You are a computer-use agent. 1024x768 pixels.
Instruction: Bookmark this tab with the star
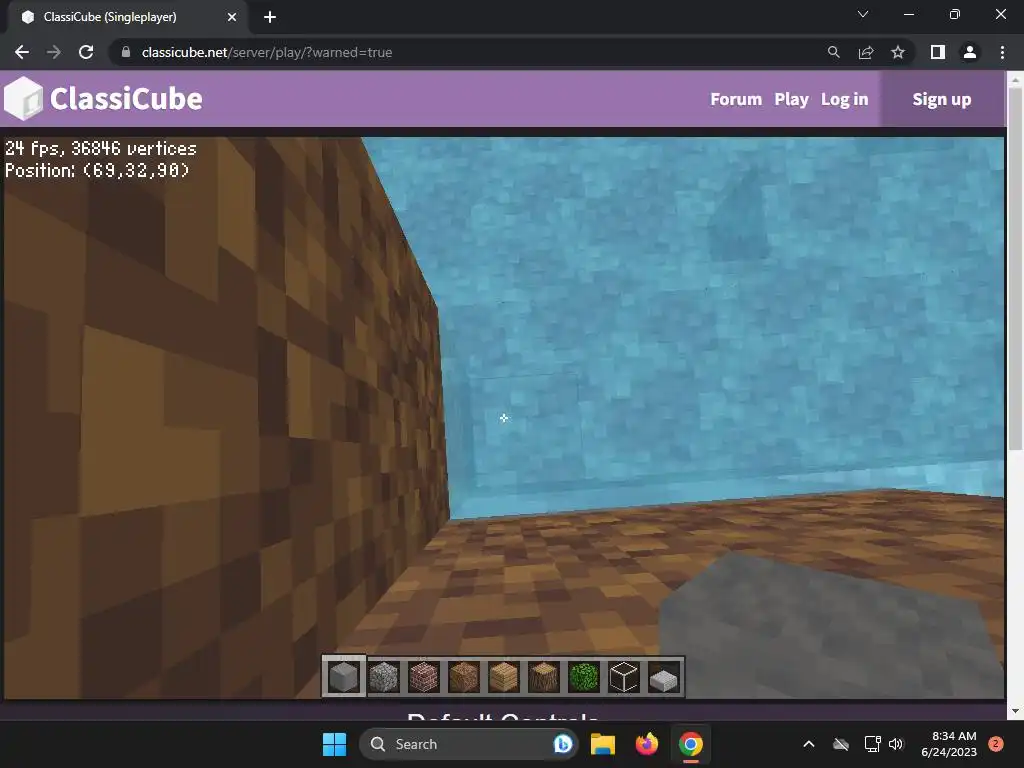[898, 52]
